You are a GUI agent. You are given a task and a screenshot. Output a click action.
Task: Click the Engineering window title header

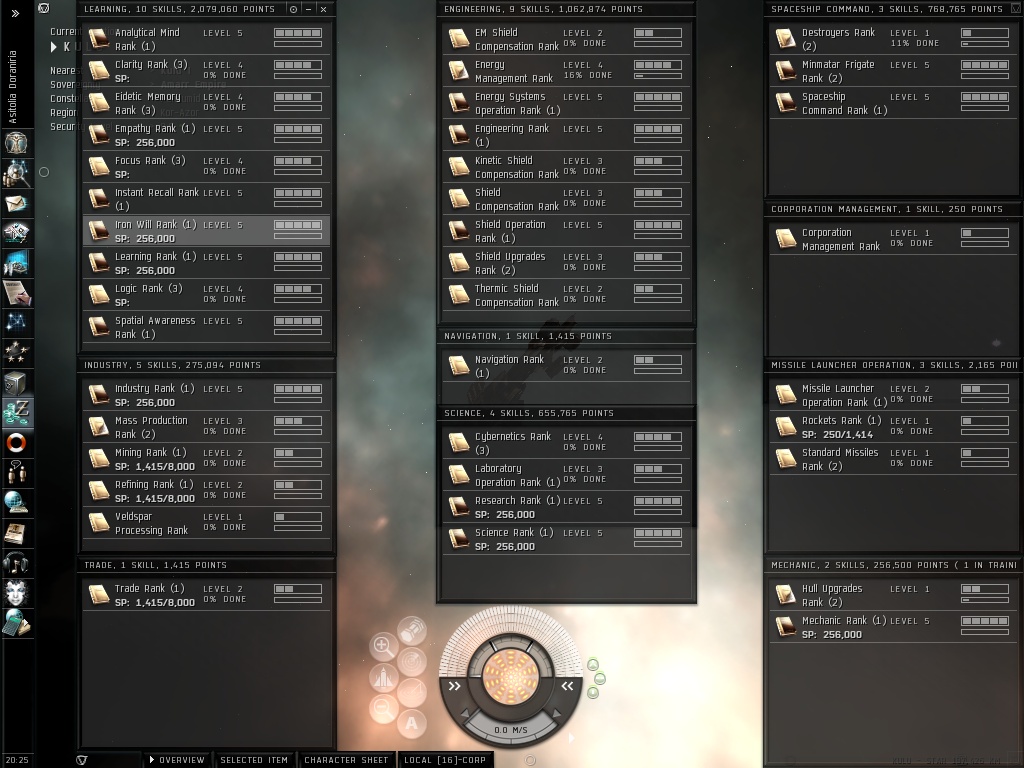[566, 9]
